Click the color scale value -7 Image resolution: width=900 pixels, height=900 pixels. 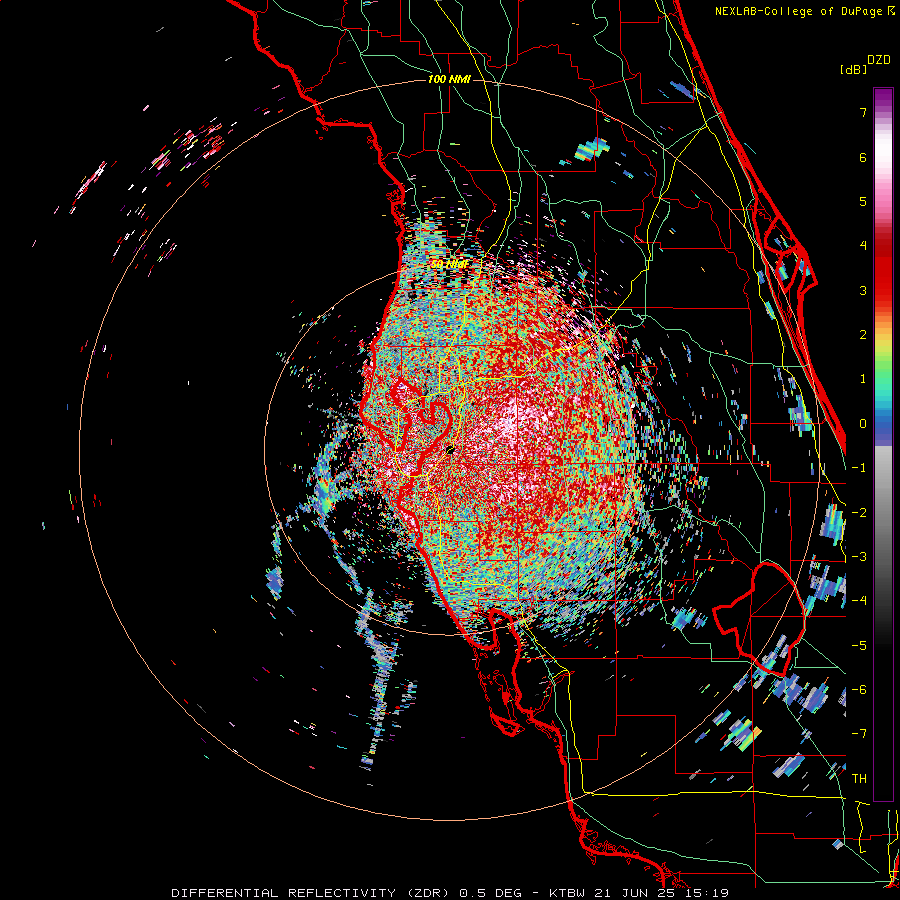(859, 734)
